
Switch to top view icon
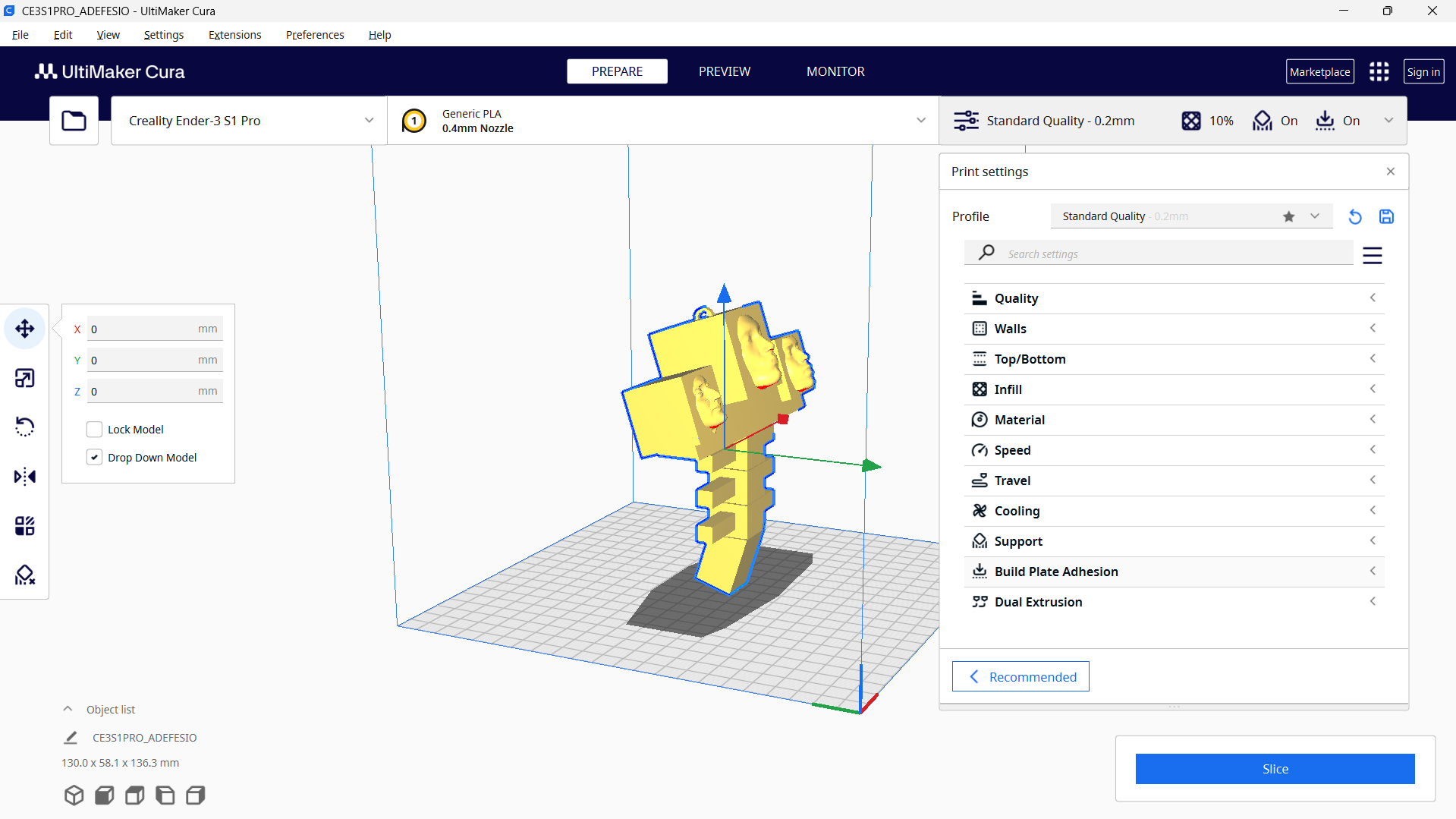click(x=134, y=795)
